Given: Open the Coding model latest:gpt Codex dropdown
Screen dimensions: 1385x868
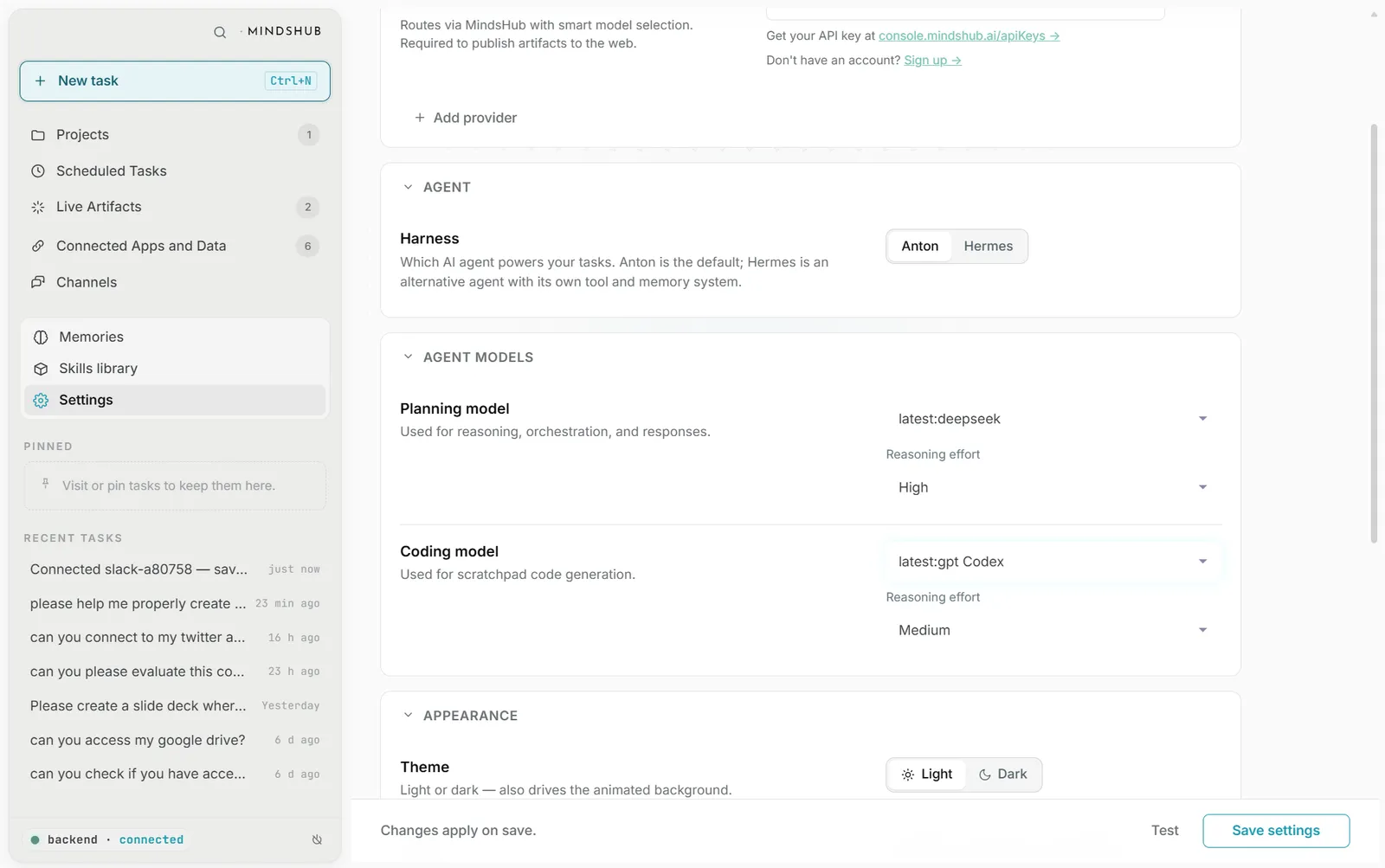Looking at the screenshot, I should tap(1053, 562).
